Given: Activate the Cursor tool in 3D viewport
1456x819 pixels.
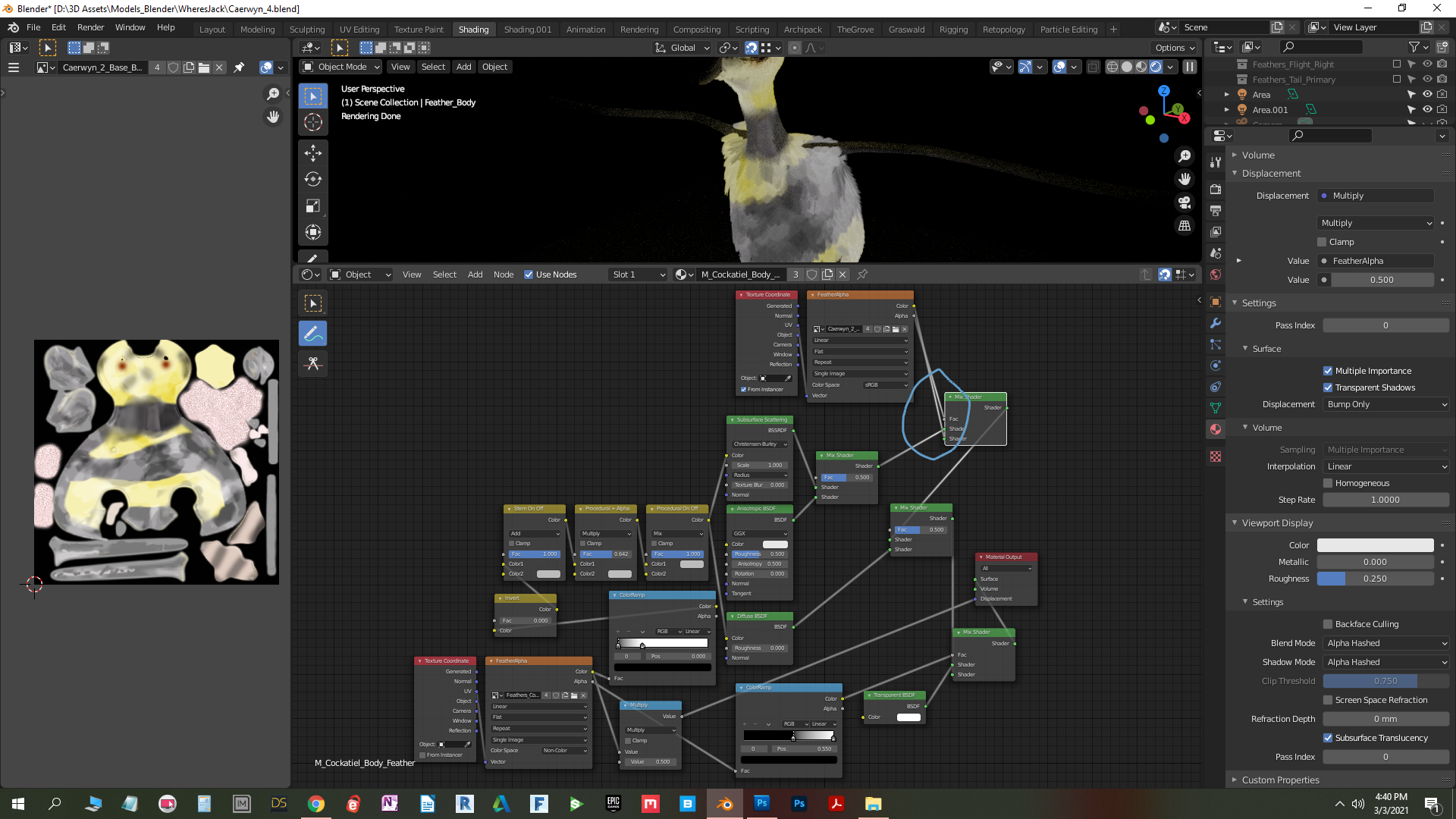Looking at the screenshot, I should pos(312,122).
